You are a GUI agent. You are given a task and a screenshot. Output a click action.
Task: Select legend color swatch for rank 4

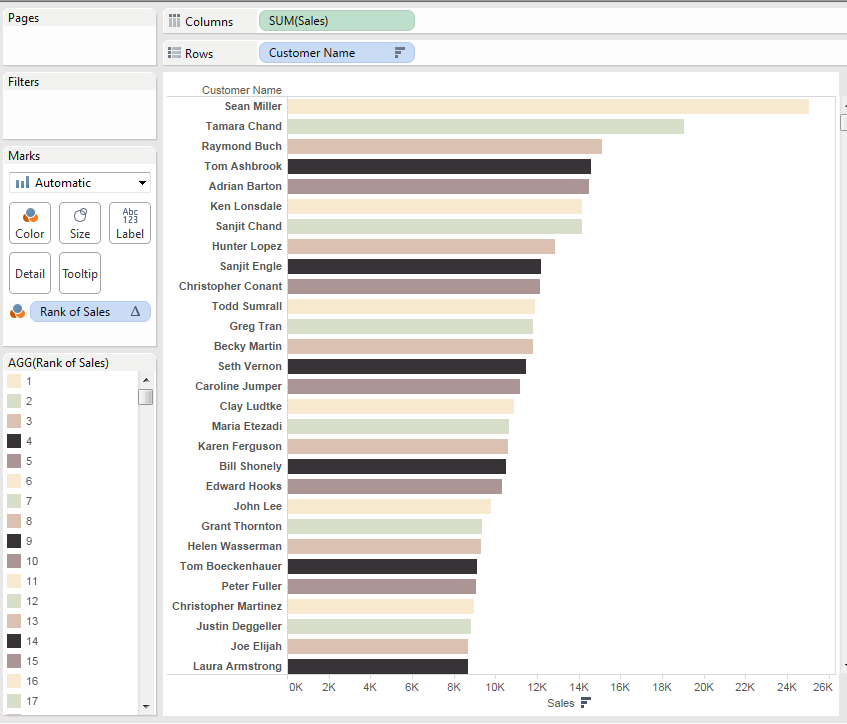tap(14, 441)
